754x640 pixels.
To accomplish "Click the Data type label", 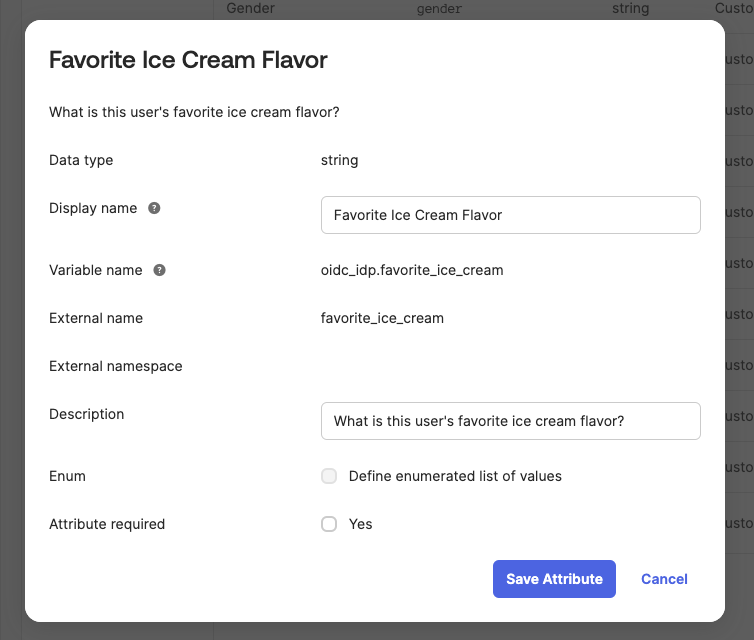I will tap(81, 160).
